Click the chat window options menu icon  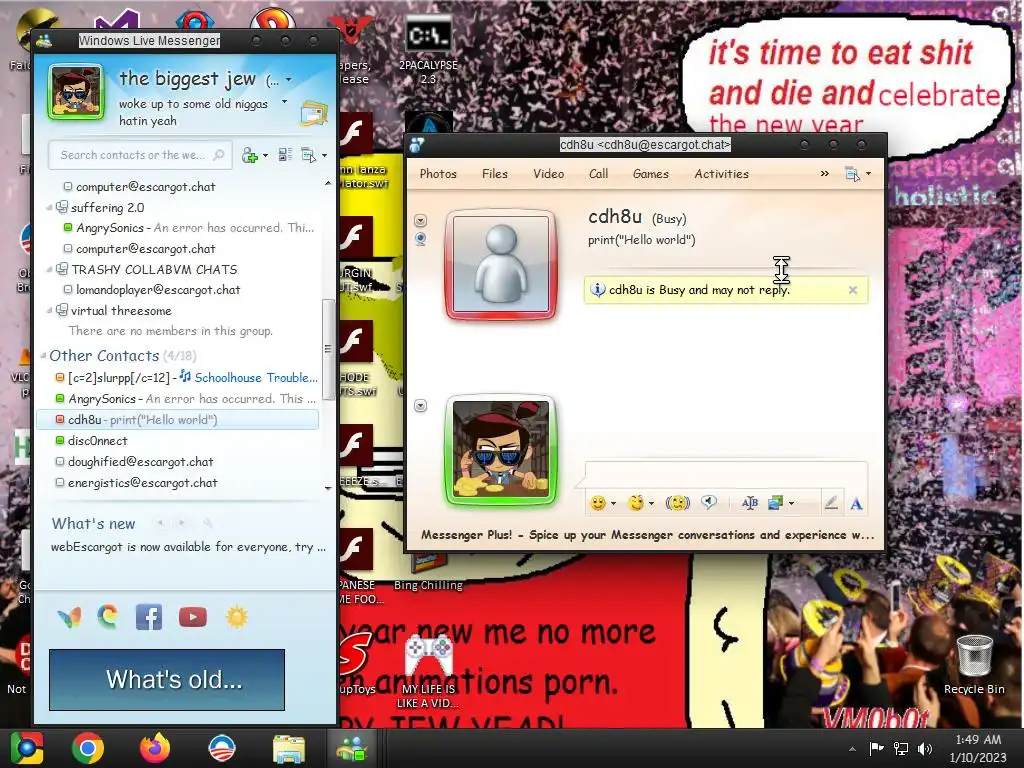[x=852, y=174]
